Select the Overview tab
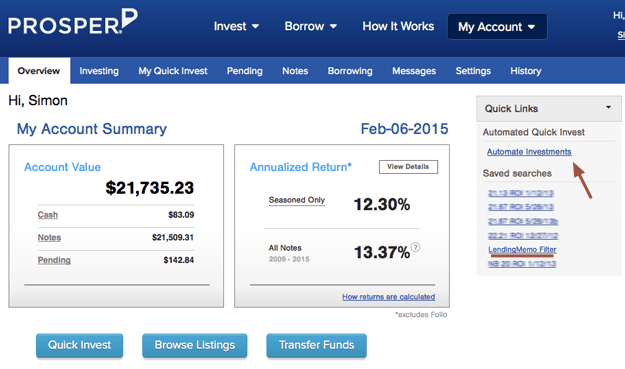Viewport: 625px width, 369px height. [x=39, y=71]
